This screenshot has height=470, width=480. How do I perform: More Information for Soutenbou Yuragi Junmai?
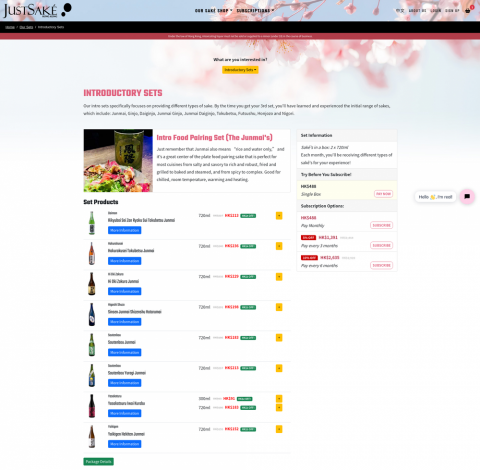124,383
